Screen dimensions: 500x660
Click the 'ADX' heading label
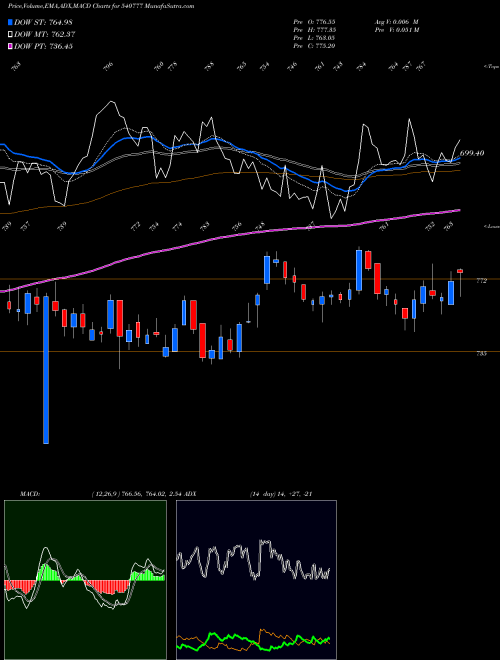(x=190, y=494)
